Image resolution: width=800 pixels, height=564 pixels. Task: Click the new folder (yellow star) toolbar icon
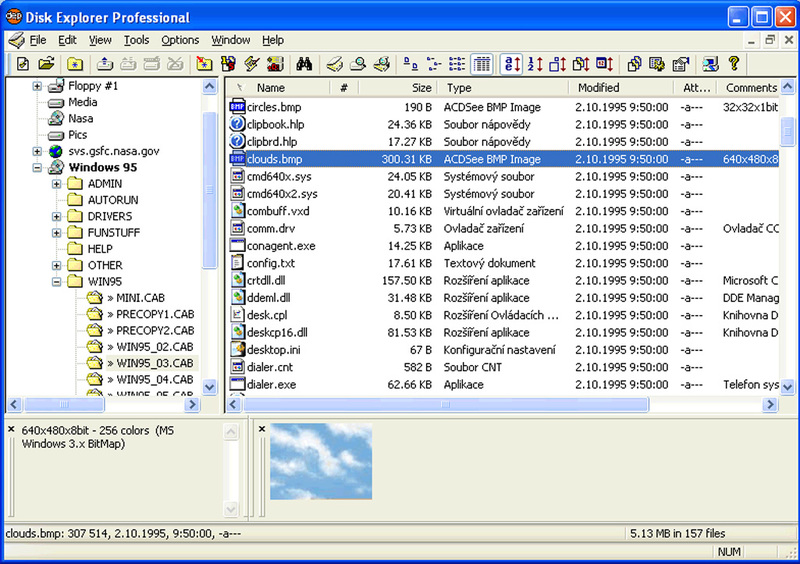pos(75,64)
